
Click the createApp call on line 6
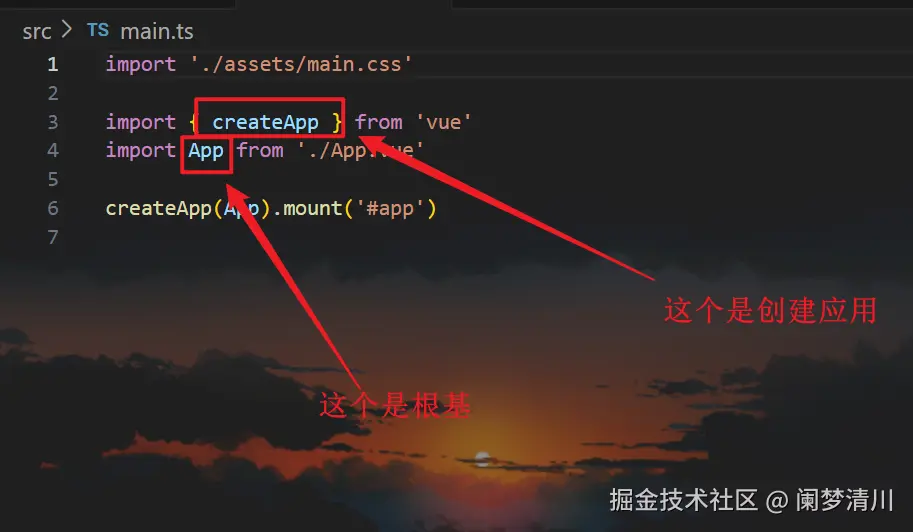158,208
